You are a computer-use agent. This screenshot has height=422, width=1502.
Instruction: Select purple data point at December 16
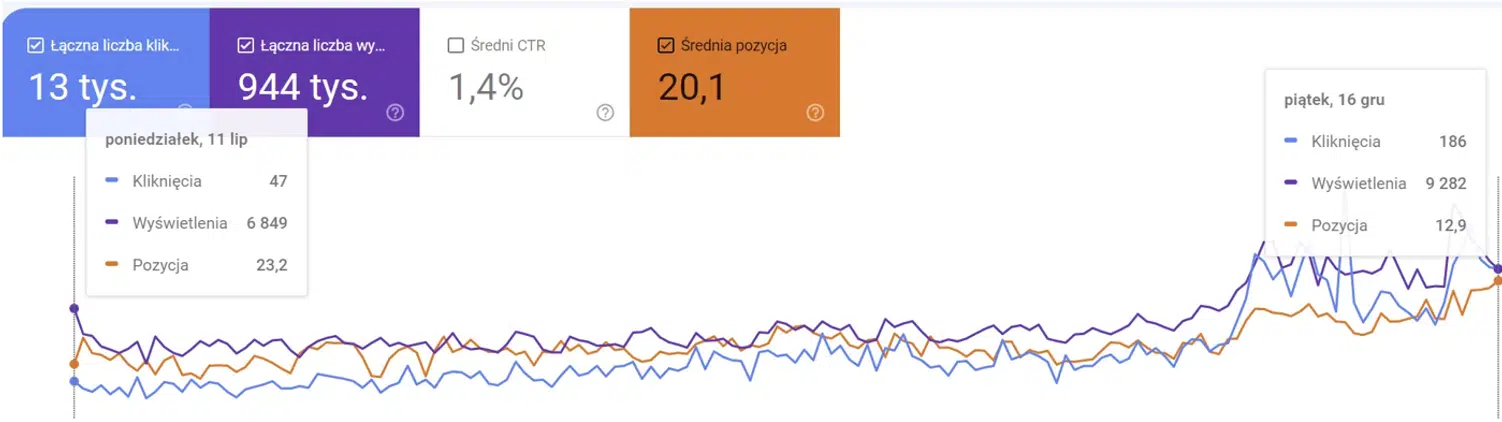1497,268
